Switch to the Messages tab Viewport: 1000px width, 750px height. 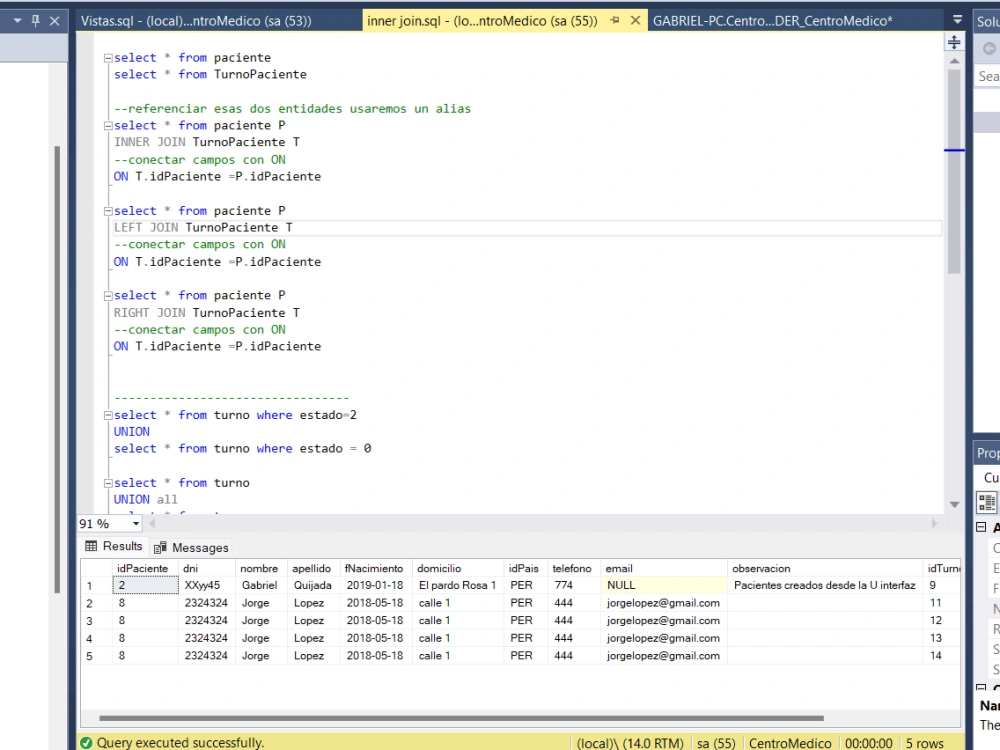[191, 548]
